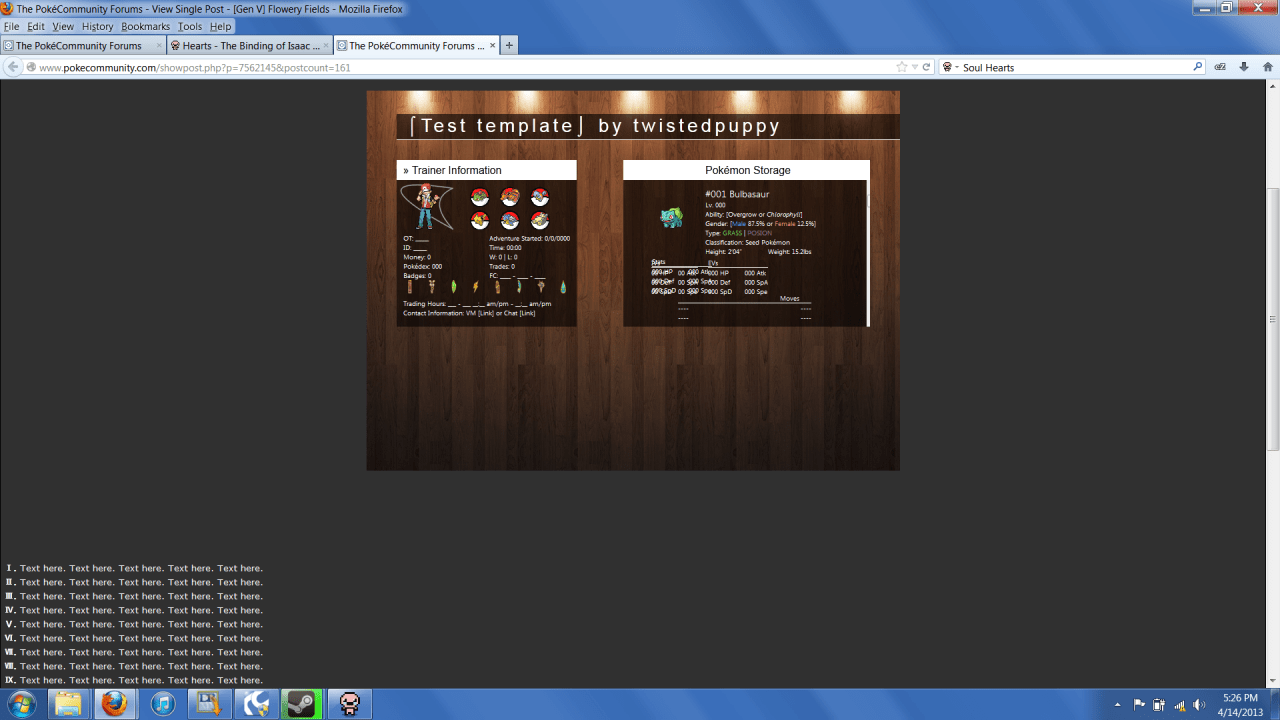Reload the page with the refresh icon
This screenshot has width=1280, height=720.
(x=927, y=67)
